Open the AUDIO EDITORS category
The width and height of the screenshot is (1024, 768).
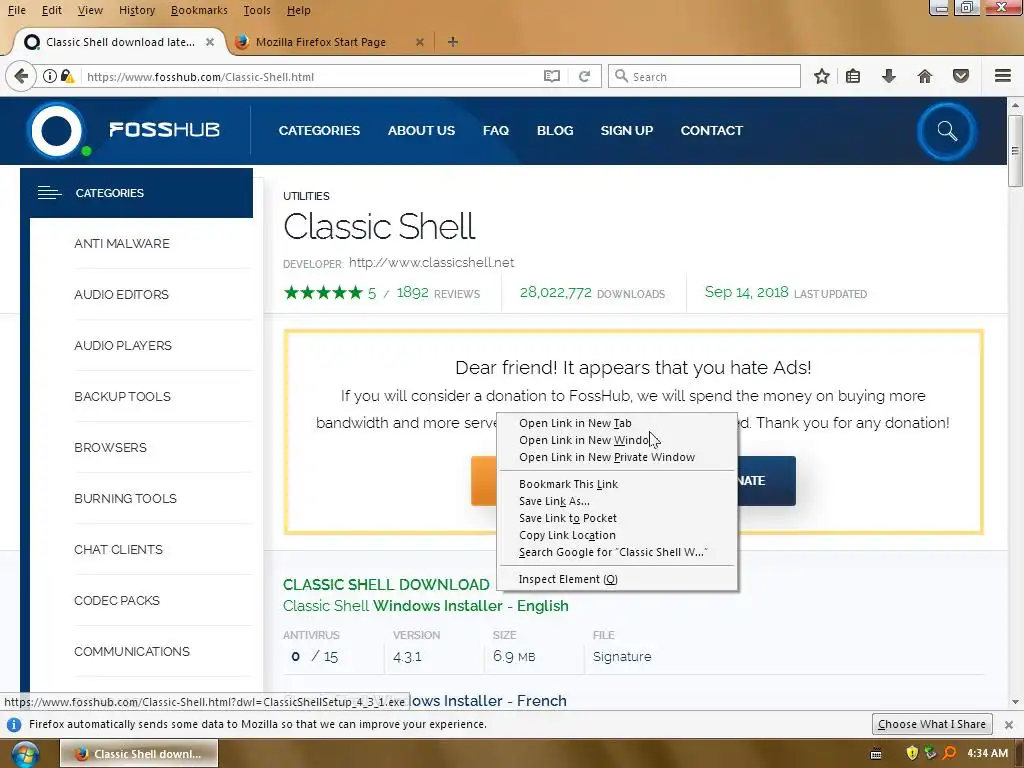121,295
